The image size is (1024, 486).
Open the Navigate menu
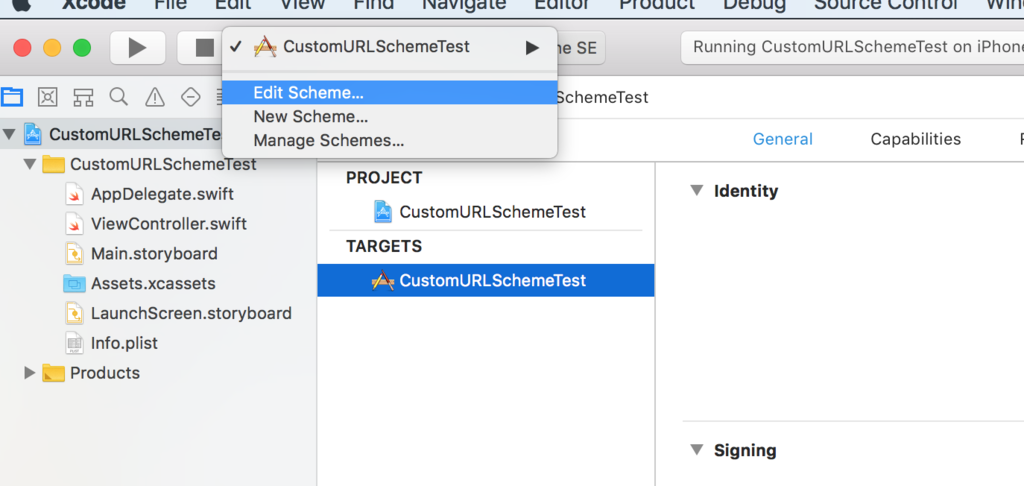tap(464, 5)
